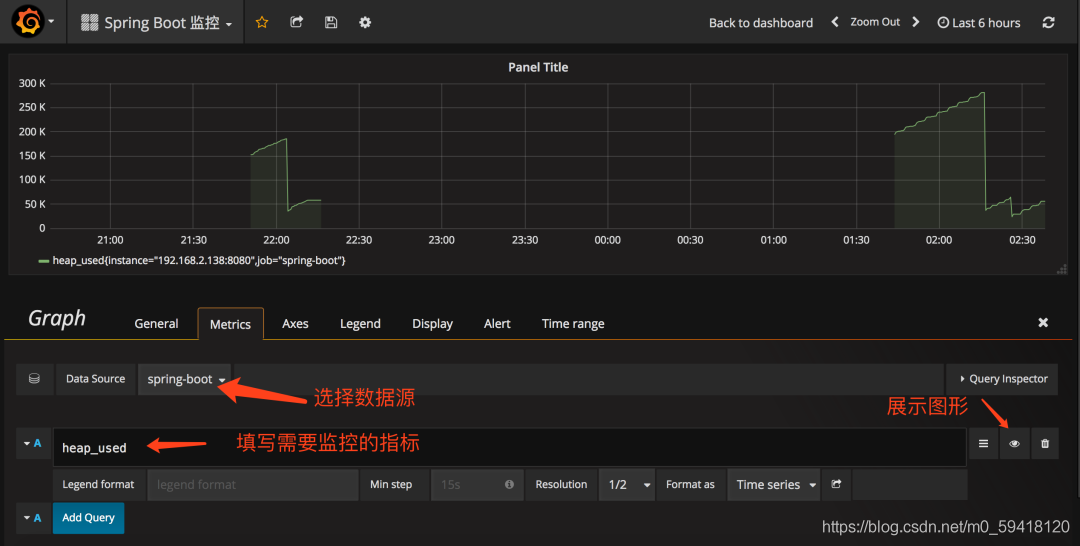This screenshot has height=546, width=1080.
Task: Open the Alert tab
Action: click(x=497, y=323)
